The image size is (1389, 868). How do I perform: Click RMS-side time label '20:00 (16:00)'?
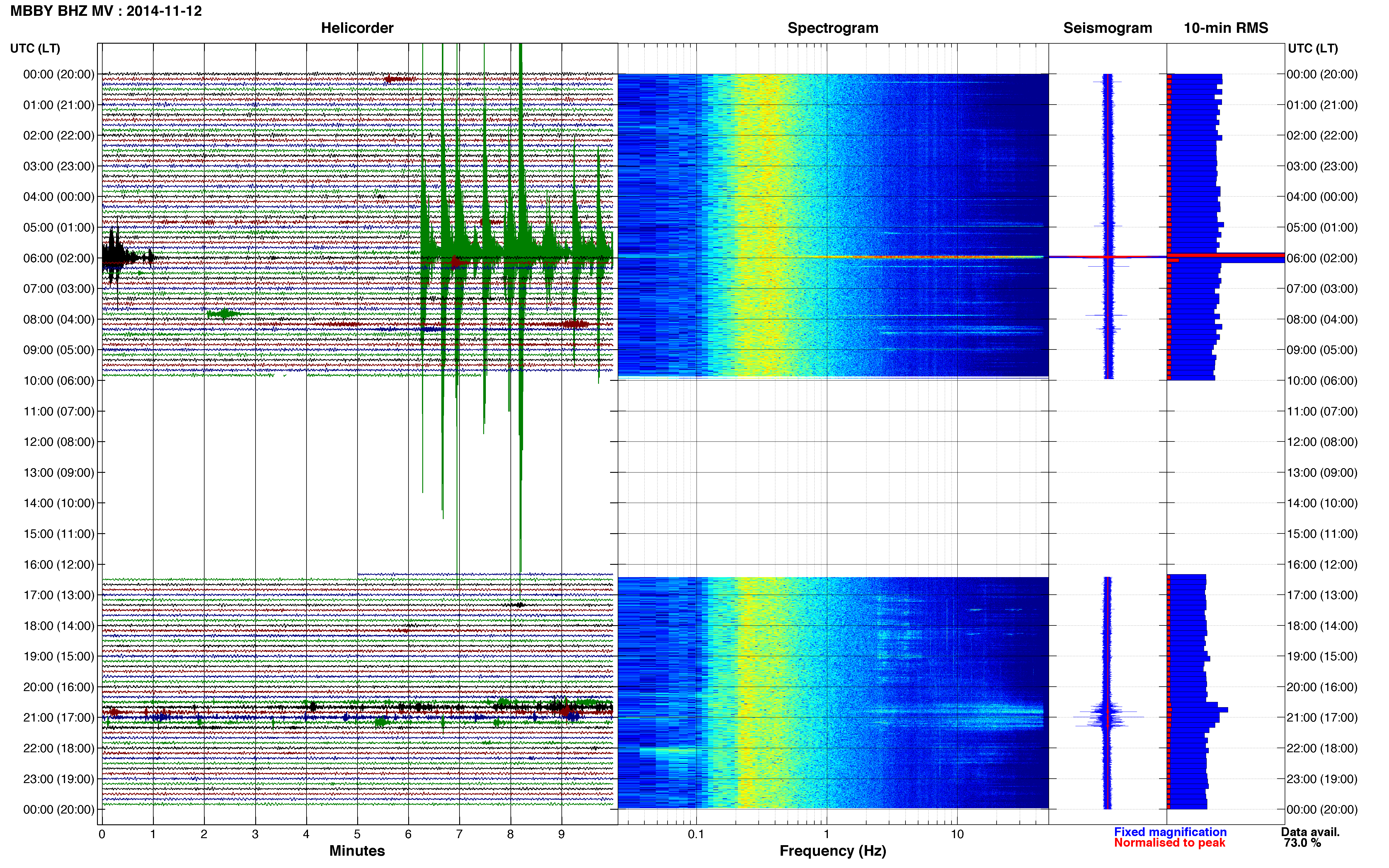(1322, 687)
